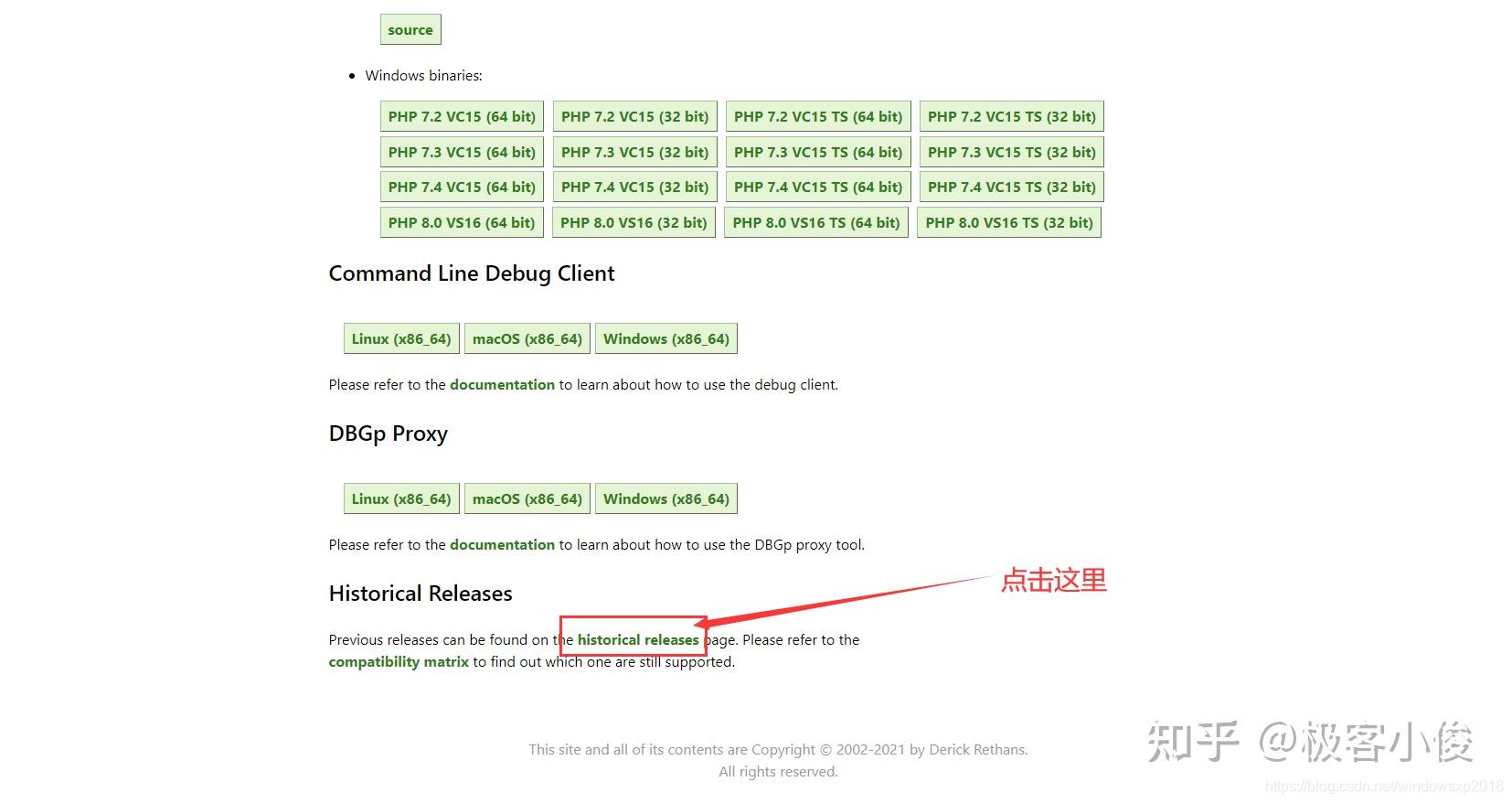Get Linux (x86_64) Command Line Debug Client
The image size is (1512, 803).
401,338
